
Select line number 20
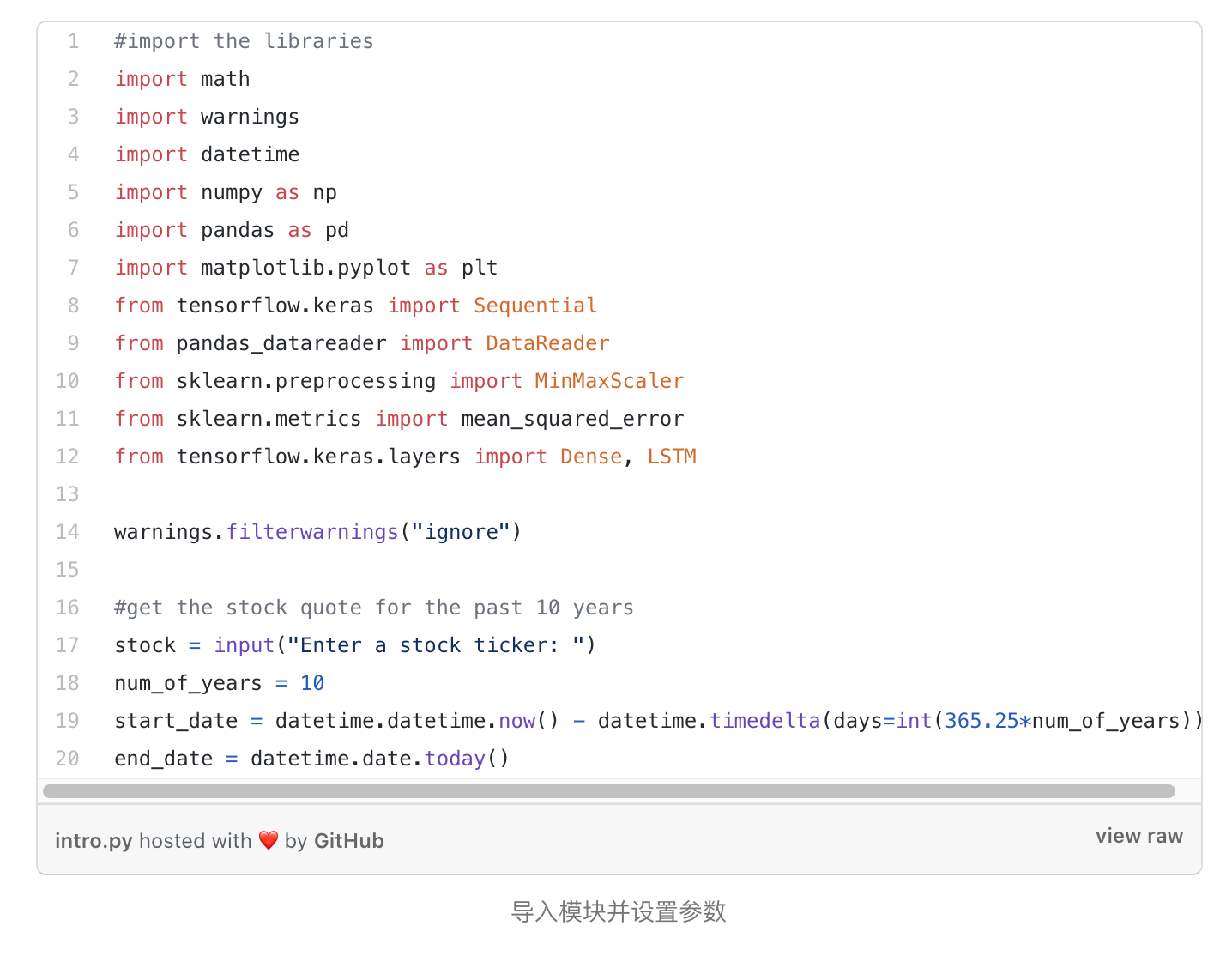[68, 759]
